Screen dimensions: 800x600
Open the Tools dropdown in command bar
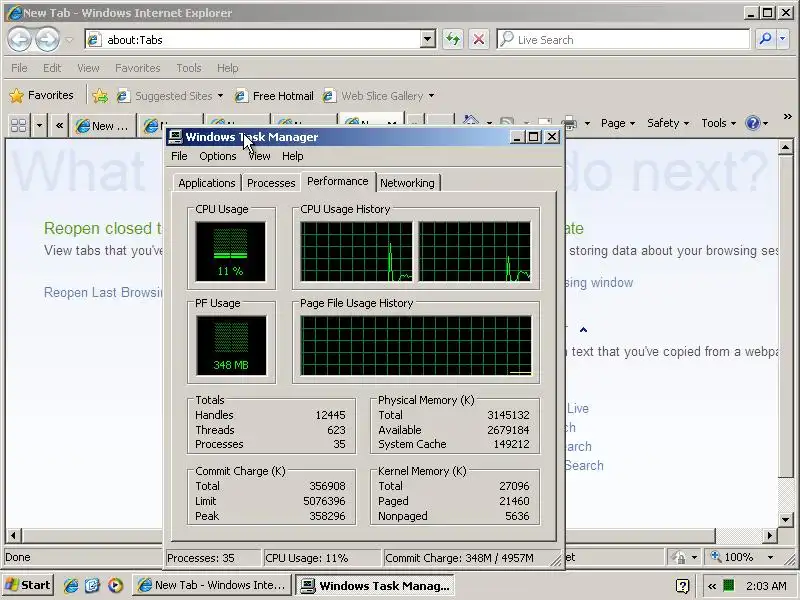718,123
